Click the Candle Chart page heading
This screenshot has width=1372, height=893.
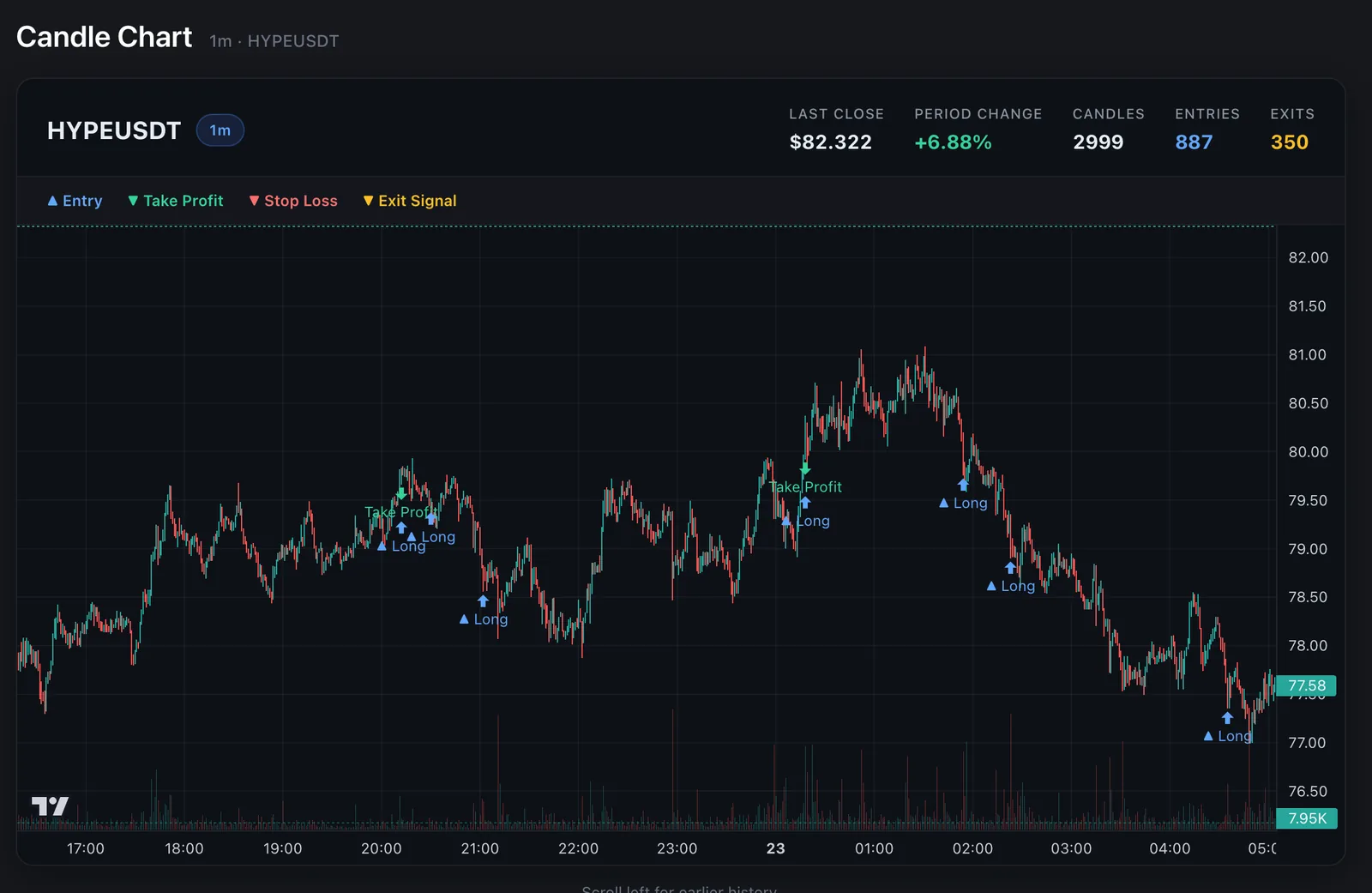click(x=105, y=37)
